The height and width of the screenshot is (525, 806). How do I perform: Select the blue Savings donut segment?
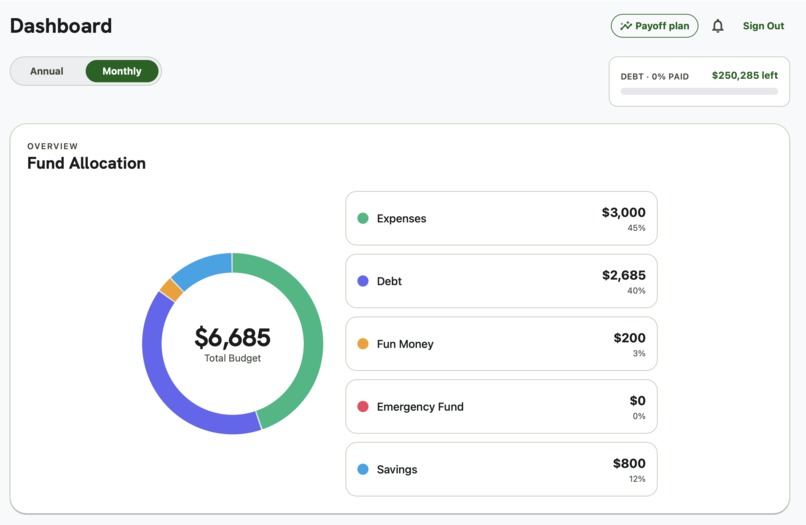[x=203, y=268]
